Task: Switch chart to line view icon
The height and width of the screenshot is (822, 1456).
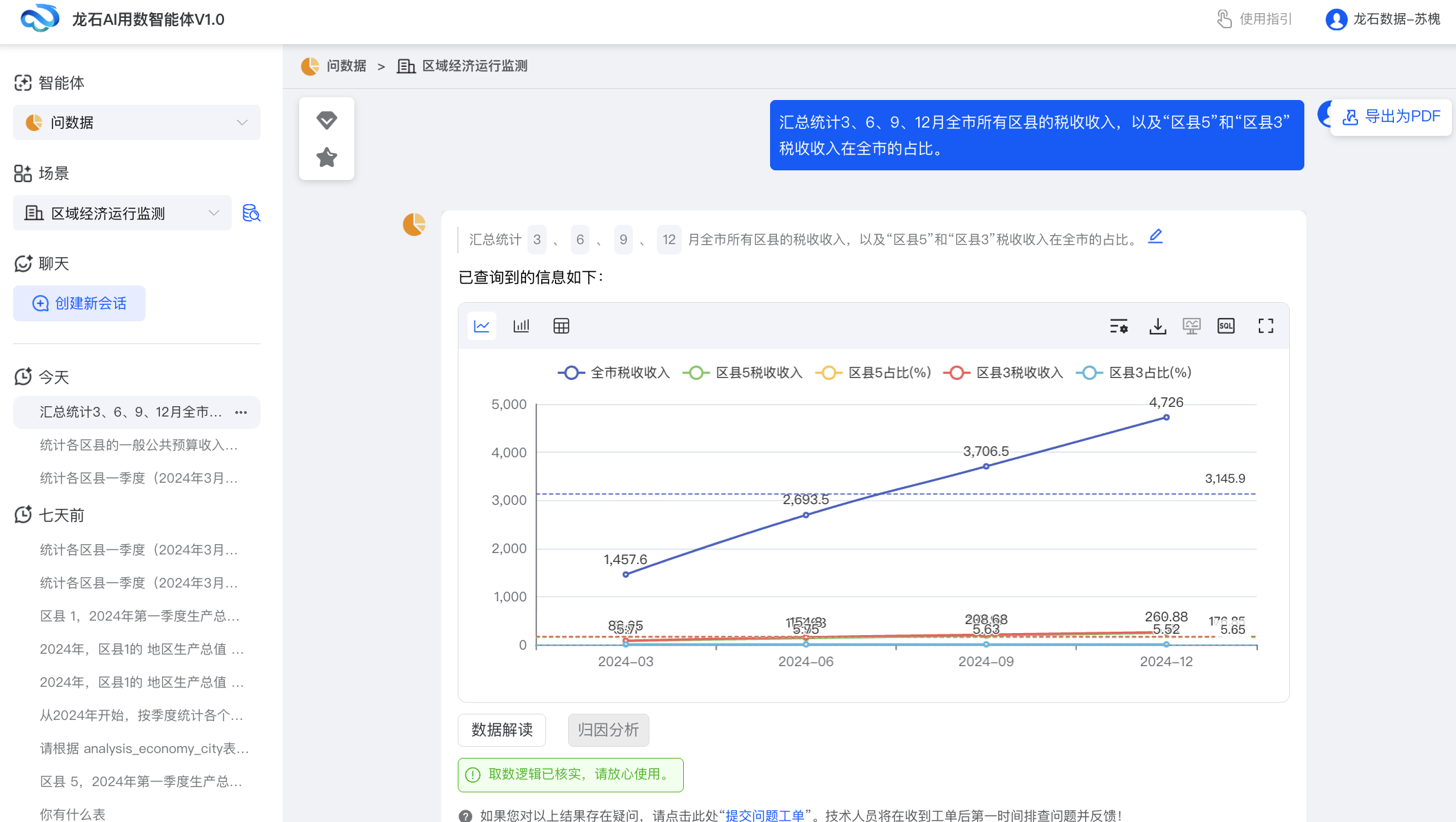Action: [481, 326]
